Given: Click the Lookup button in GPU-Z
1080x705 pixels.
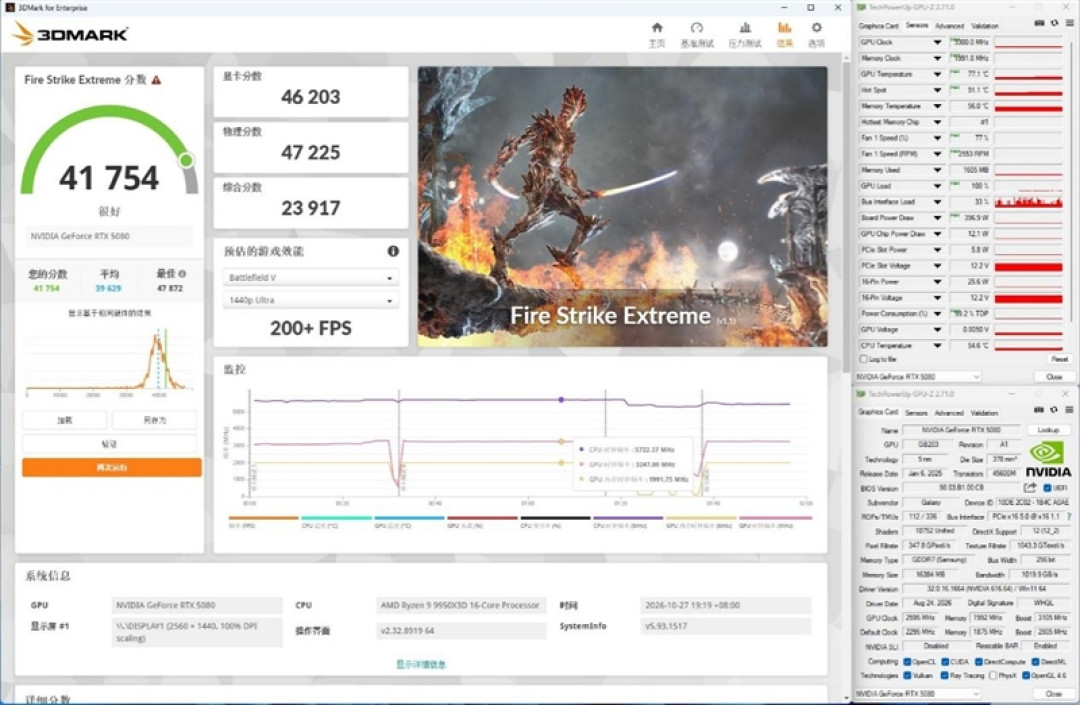Looking at the screenshot, I should 1048,430.
